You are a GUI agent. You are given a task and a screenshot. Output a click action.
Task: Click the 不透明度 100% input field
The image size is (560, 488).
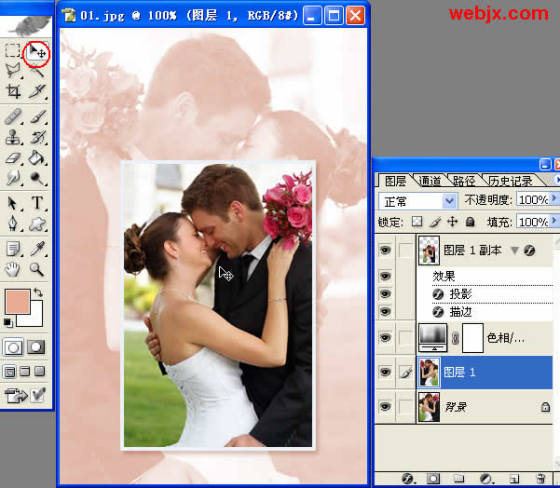click(533, 200)
